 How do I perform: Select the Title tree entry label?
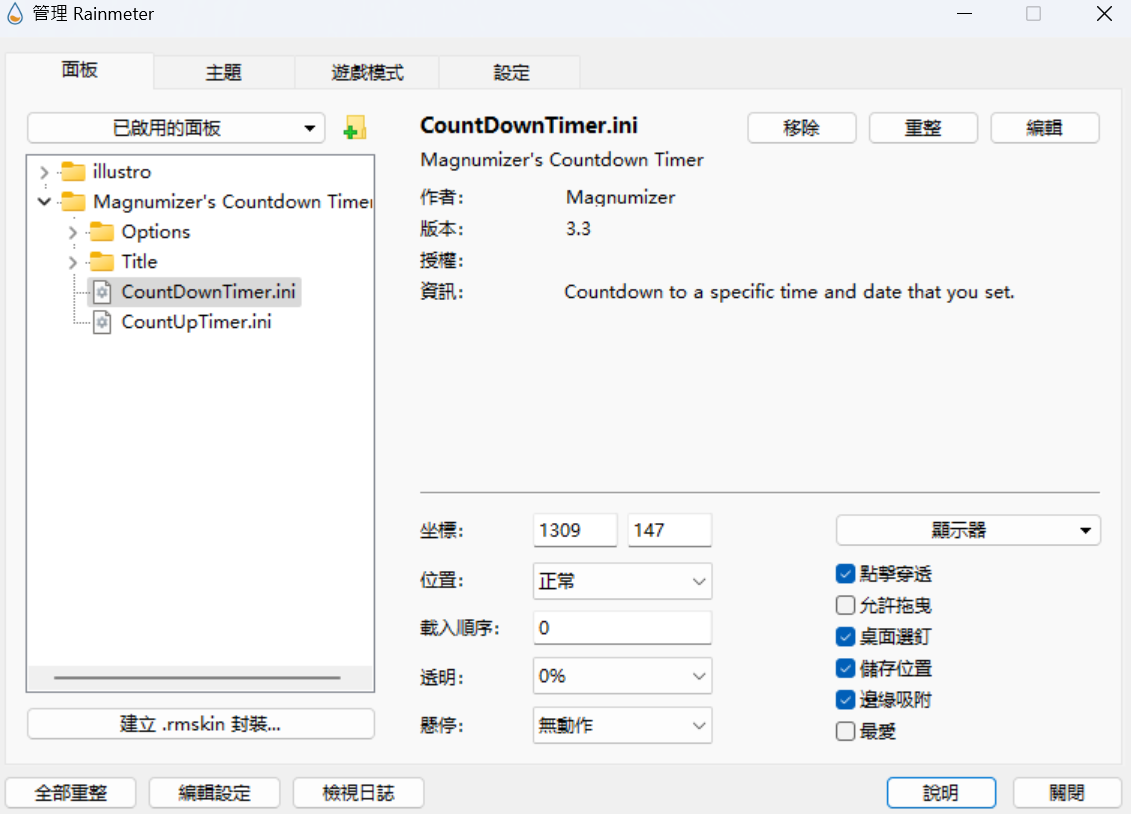coord(139,262)
